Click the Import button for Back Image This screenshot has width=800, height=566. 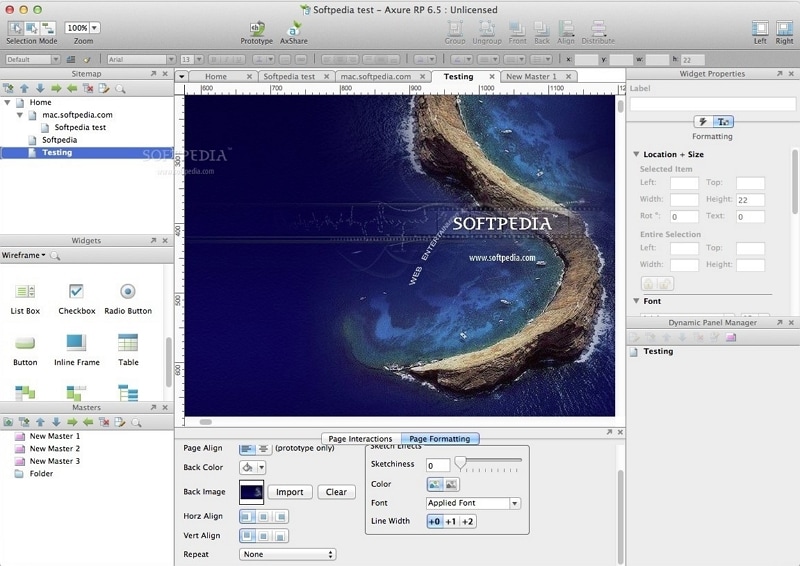290,492
